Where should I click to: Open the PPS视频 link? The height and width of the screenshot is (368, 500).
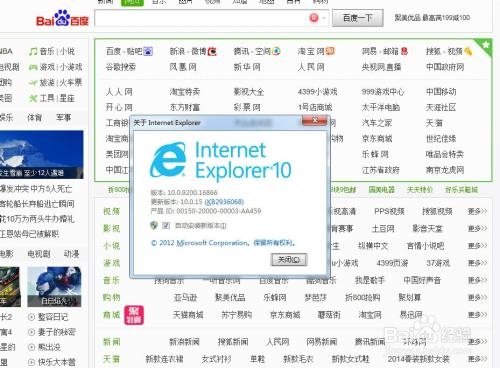389,211
